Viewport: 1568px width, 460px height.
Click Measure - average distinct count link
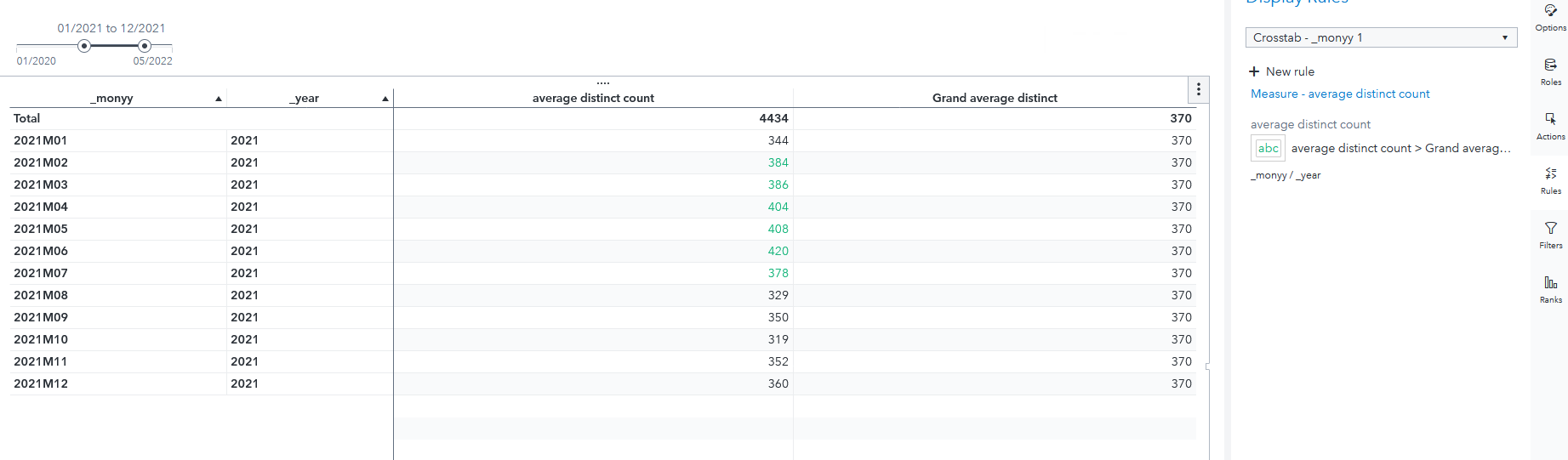click(1339, 94)
